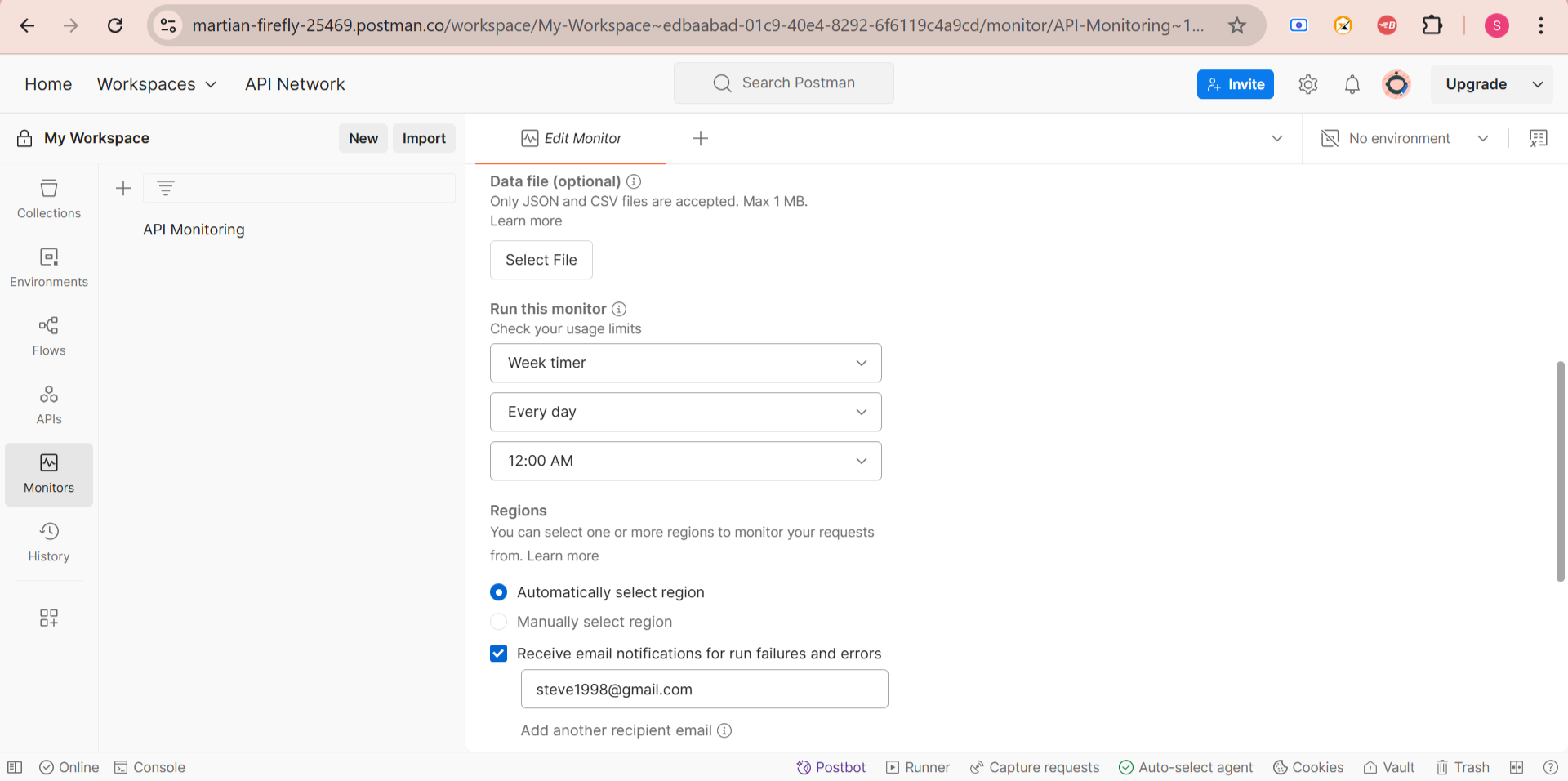Uncheck email notifications for run failures

coord(498,654)
